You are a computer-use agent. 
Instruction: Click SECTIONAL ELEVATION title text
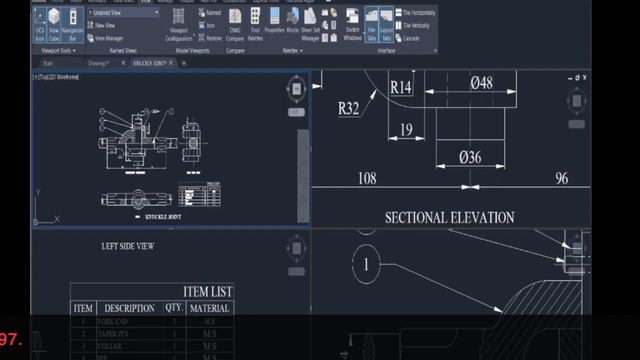tap(450, 218)
